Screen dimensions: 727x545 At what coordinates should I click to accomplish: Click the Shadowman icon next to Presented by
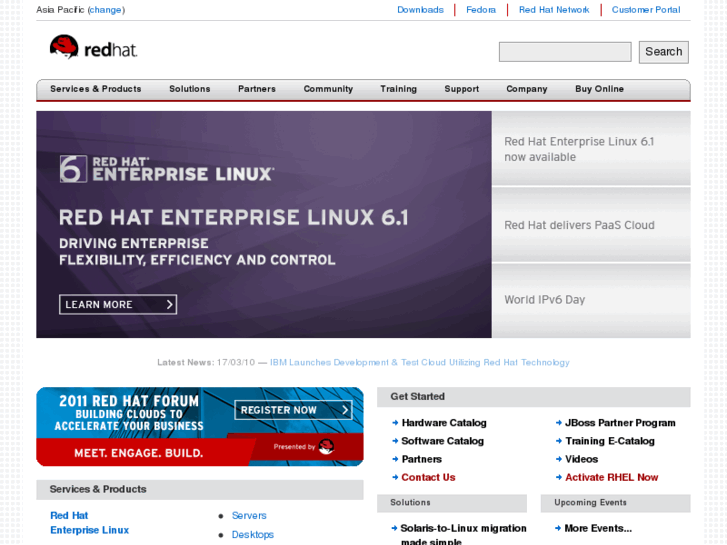coord(326,447)
